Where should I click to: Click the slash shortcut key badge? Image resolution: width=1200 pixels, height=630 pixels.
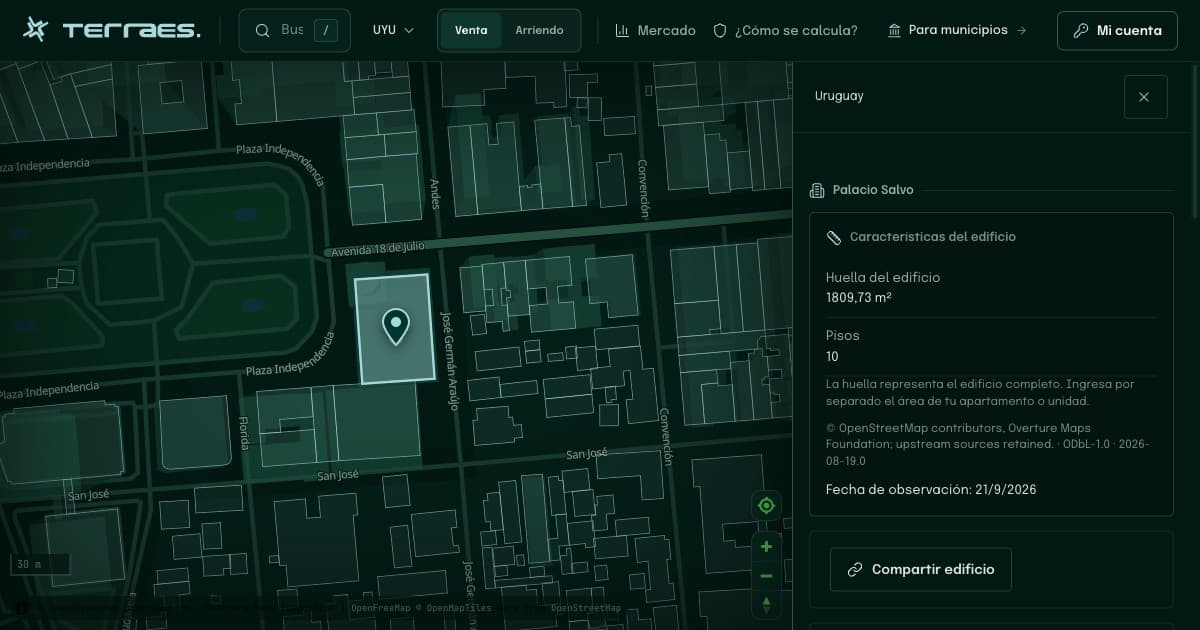[x=325, y=31]
